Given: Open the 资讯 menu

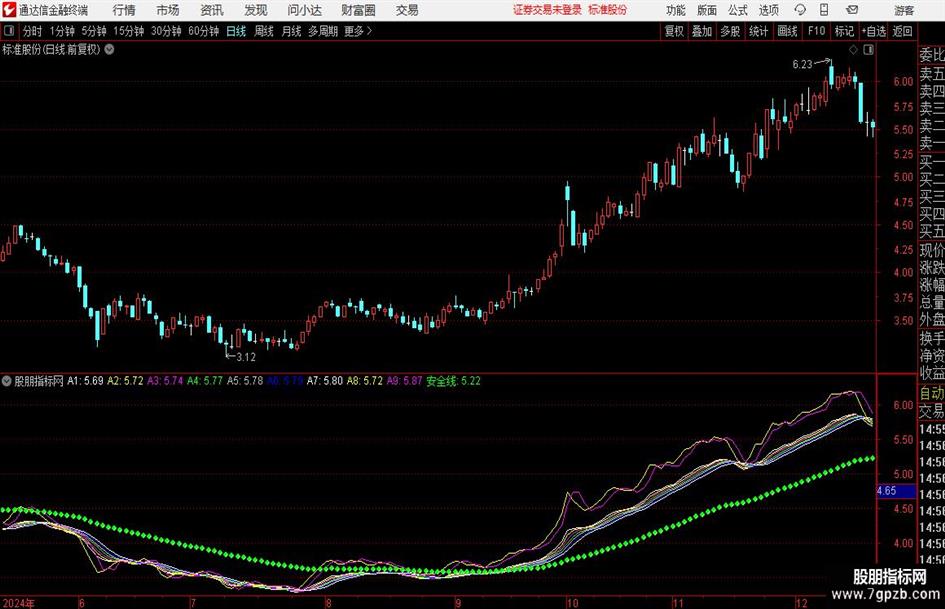Looking at the screenshot, I should [212, 10].
